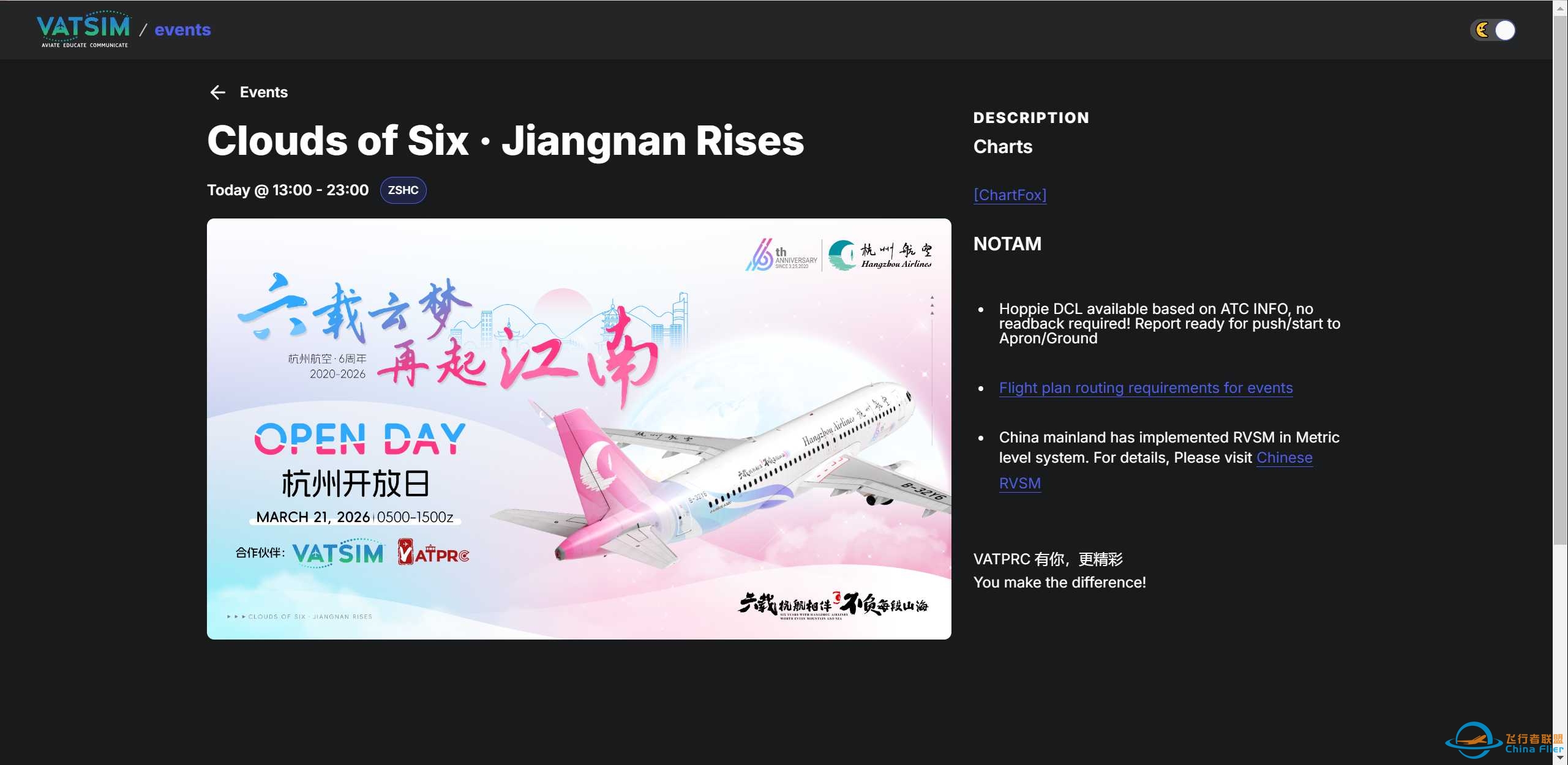Click the 6th Anniversary emblem on banner
1568x765 pixels.
point(781,255)
